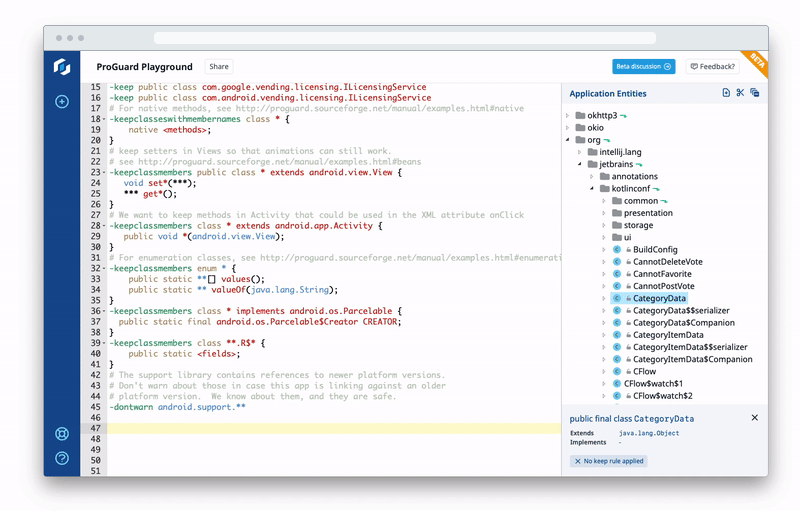Click the class icon beside BuildConfig
Viewport: 800px width, 511px height.
pos(616,249)
